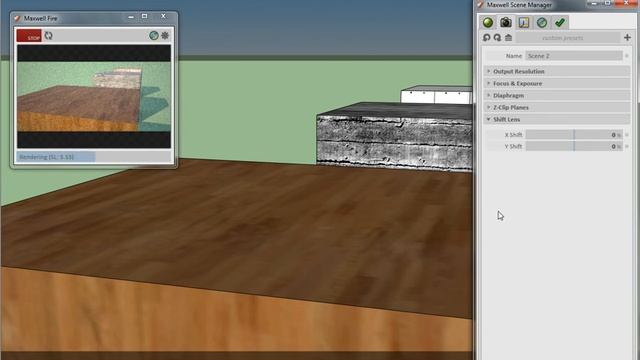
Task: Click the small dot beside X Shift
Action: pyautogui.click(x=627, y=135)
